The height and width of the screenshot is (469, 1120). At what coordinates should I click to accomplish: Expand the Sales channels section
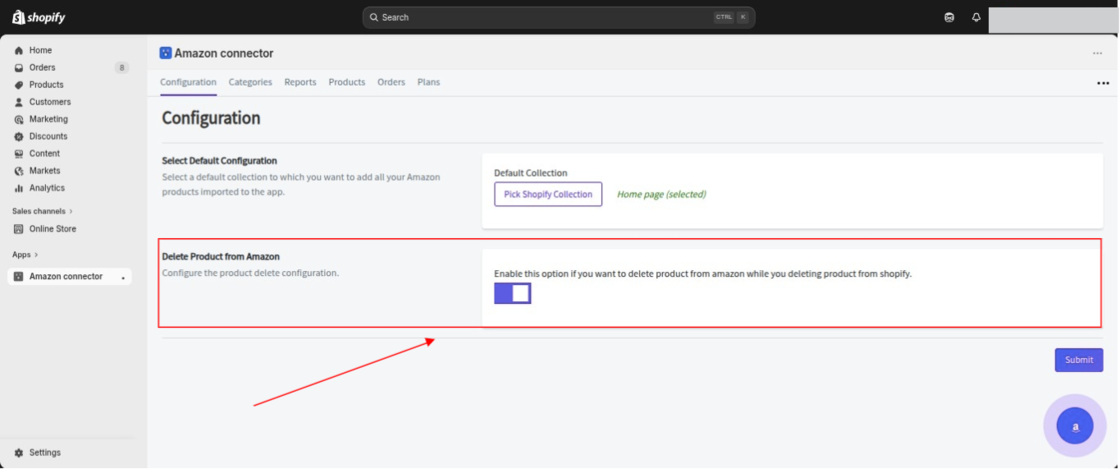tap(42, 211)
